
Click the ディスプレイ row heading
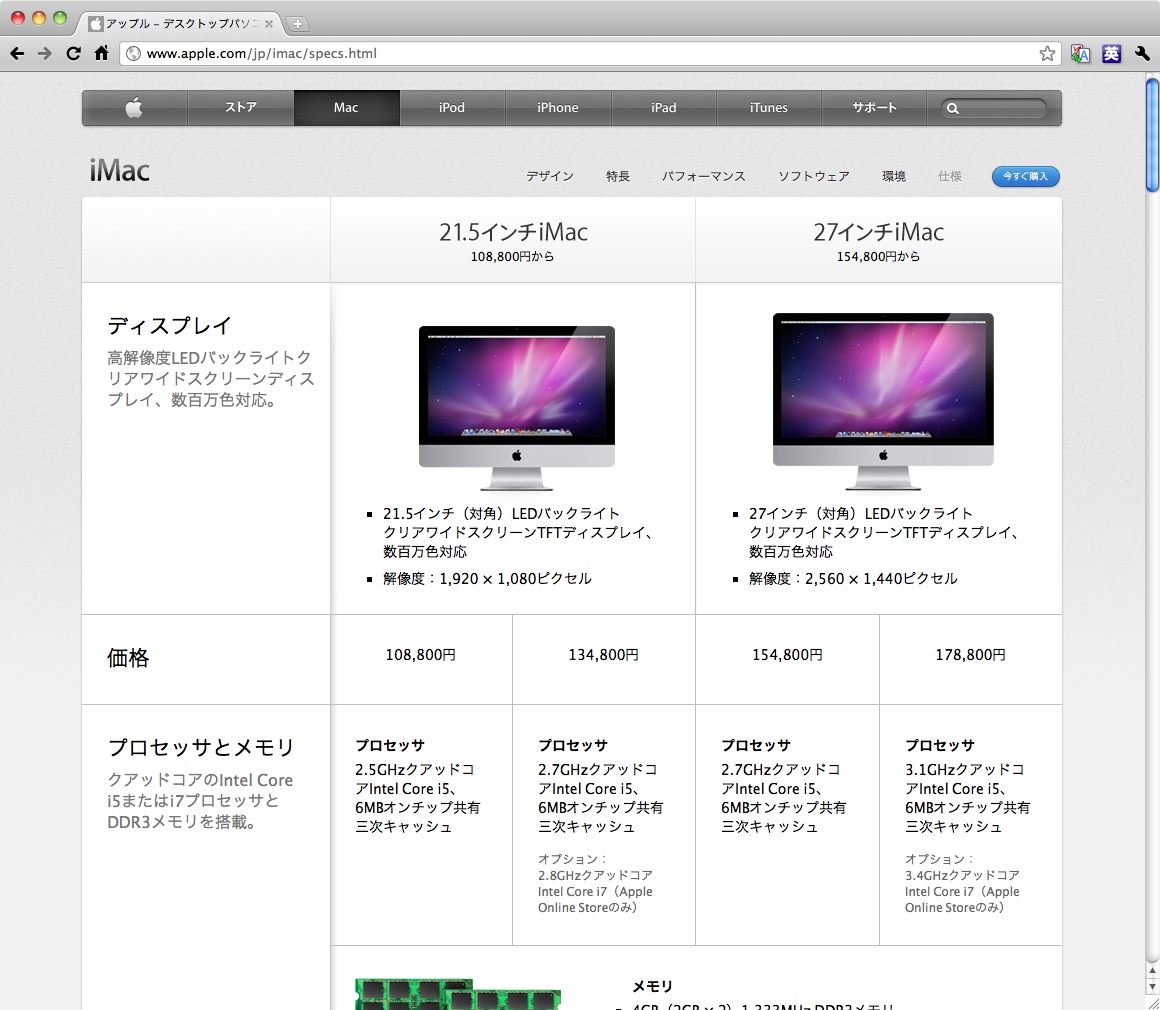170,326
